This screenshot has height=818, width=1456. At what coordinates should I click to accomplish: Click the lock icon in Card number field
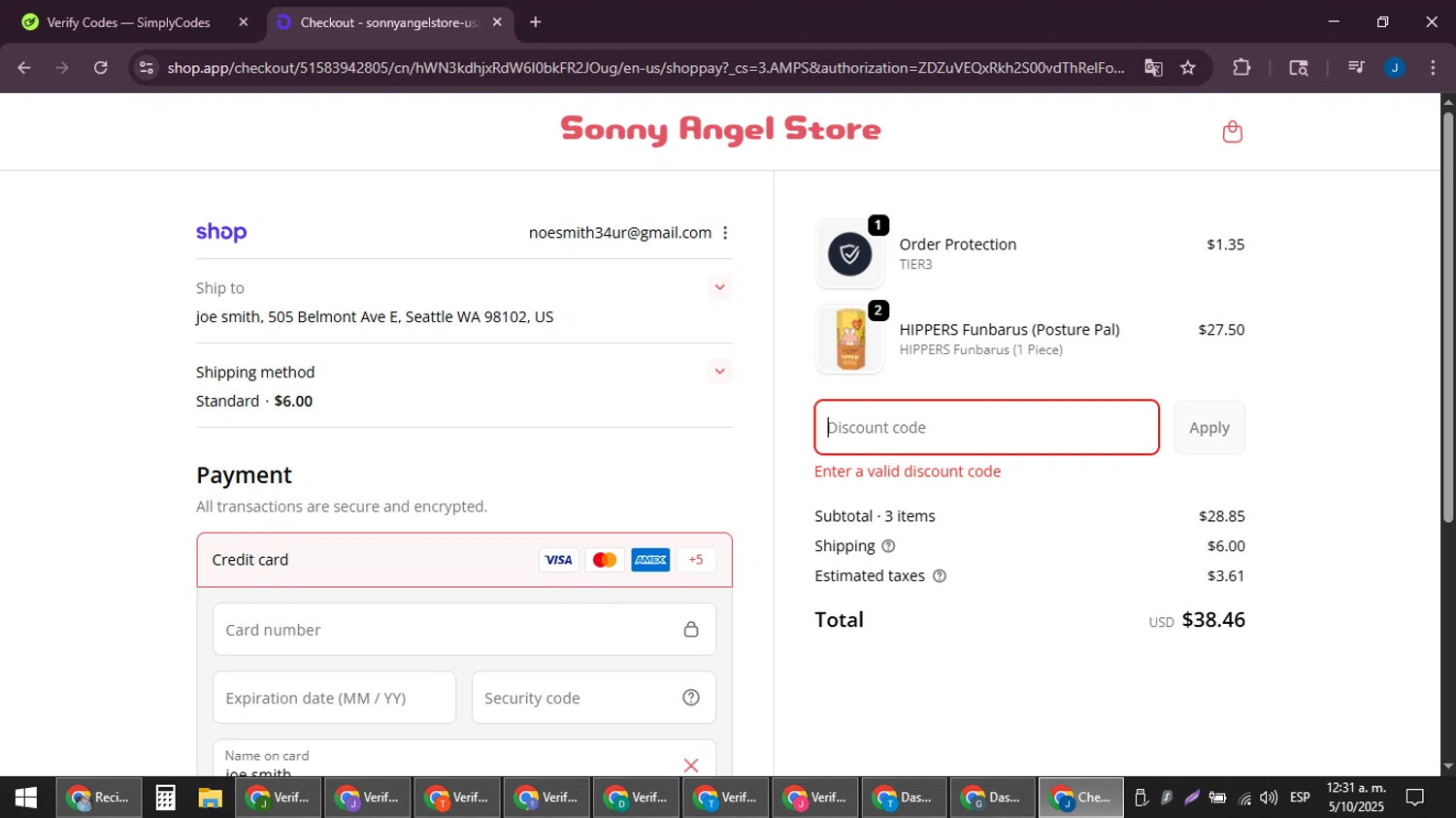691,630
